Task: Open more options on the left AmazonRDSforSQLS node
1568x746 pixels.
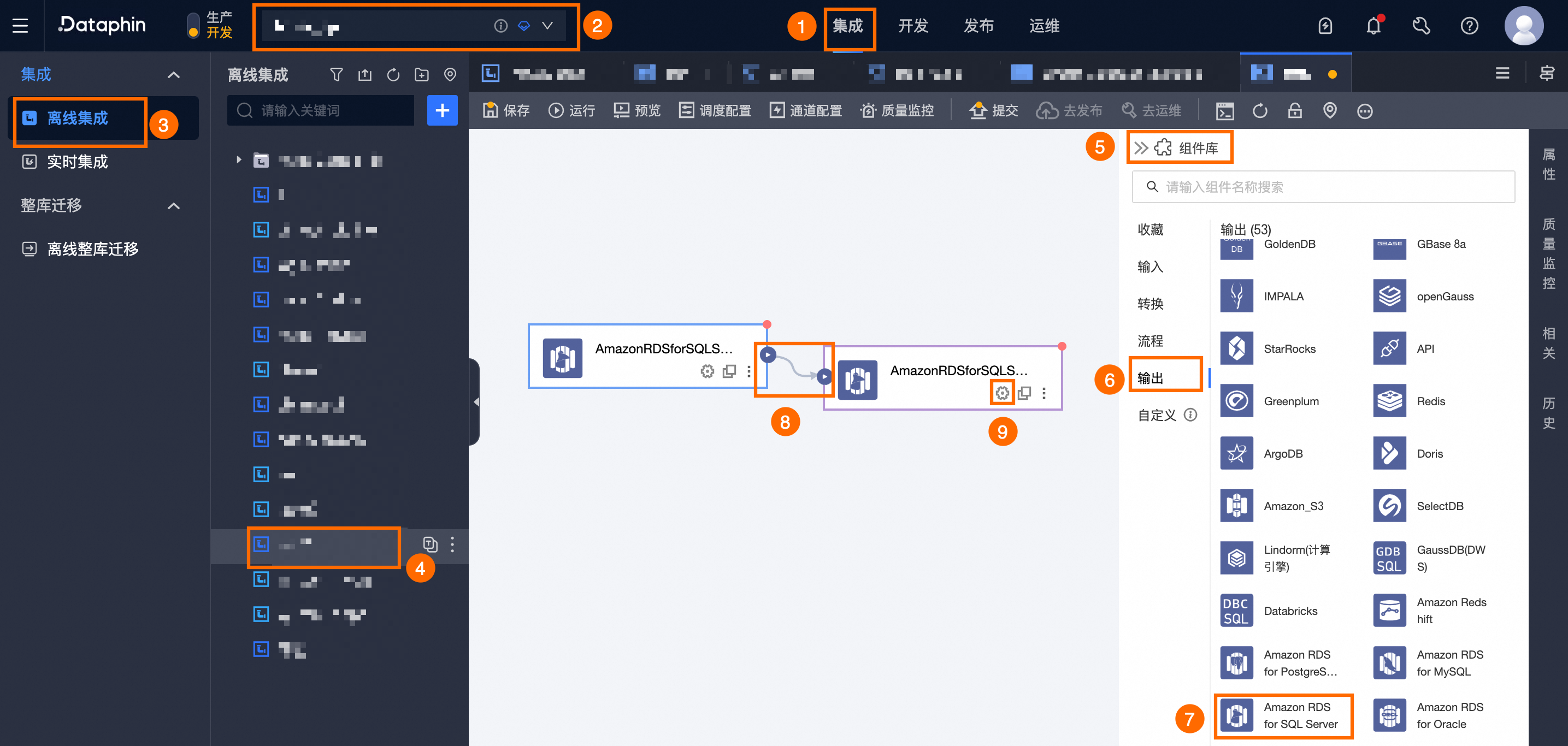Action: tap(748, 371)
